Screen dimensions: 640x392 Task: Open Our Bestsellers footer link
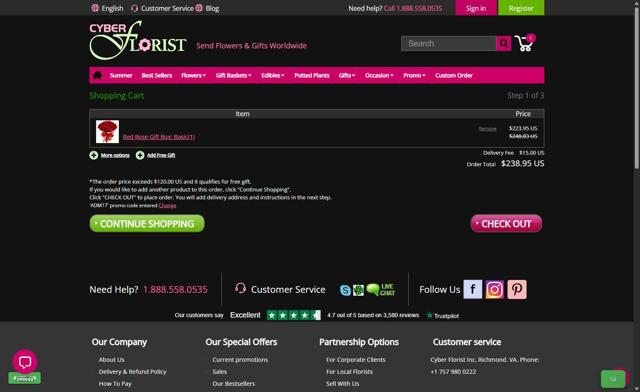233,384
